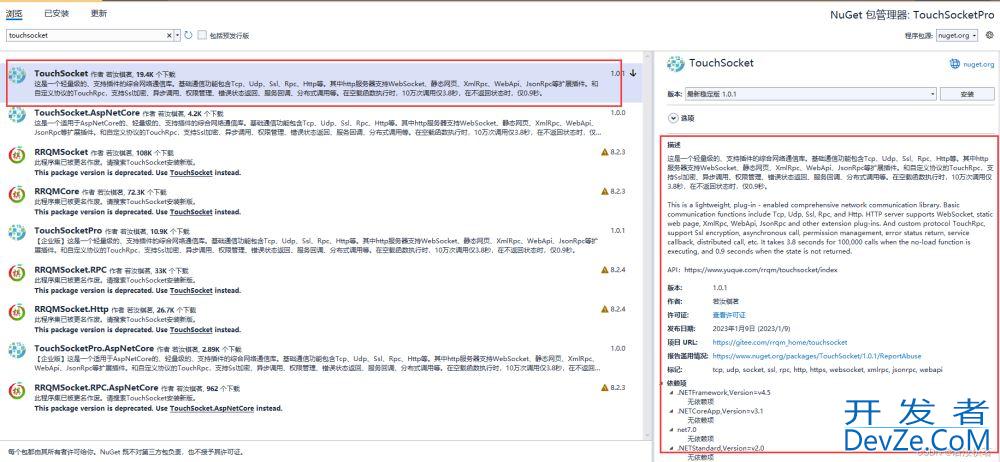Click the TouchSocket package icon in list
The image size is (1000, 462).
coord(17,75)
